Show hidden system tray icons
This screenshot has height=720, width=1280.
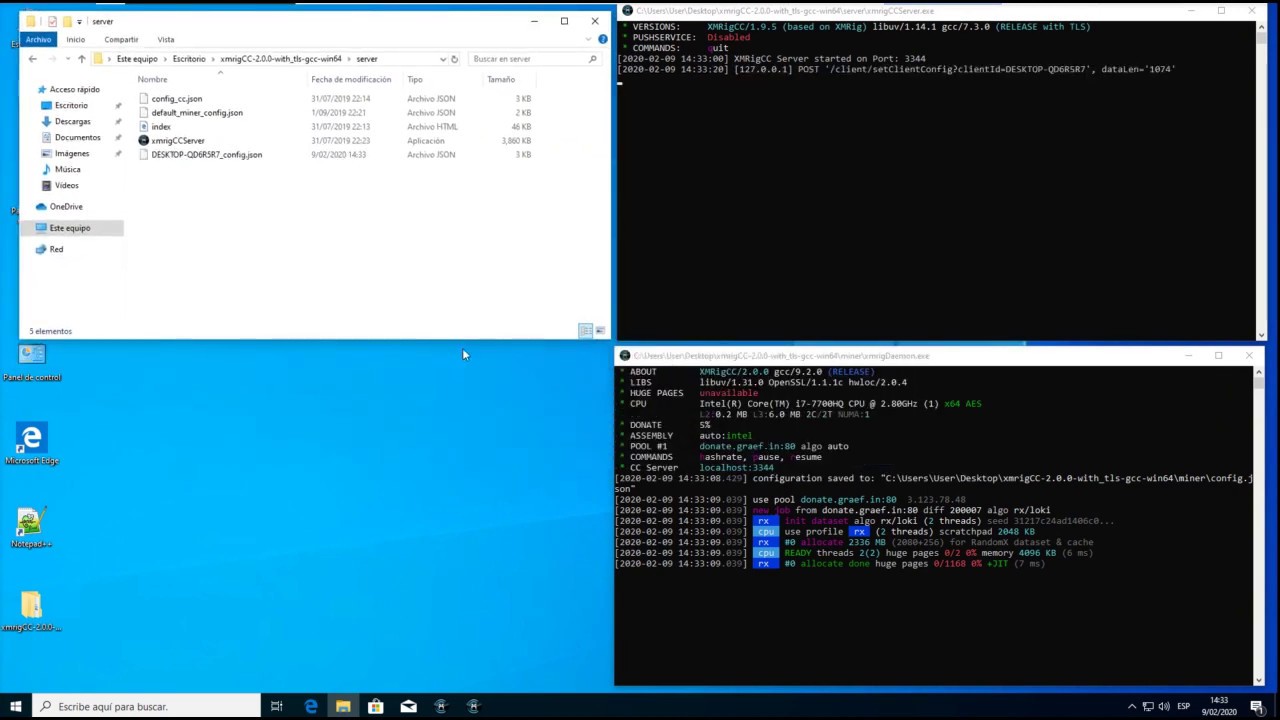pyautogui.click(x=1132, y=706)
